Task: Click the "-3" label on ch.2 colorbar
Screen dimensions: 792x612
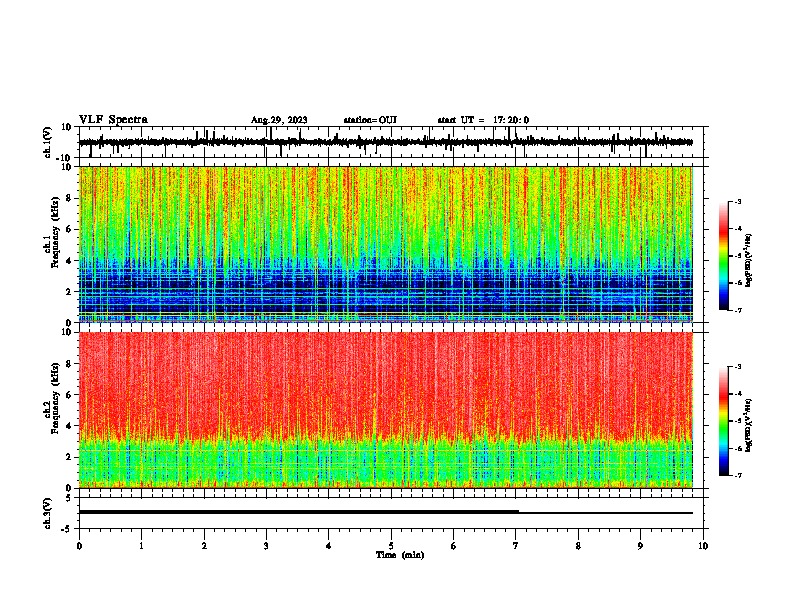Action: (x=738, y=367)
